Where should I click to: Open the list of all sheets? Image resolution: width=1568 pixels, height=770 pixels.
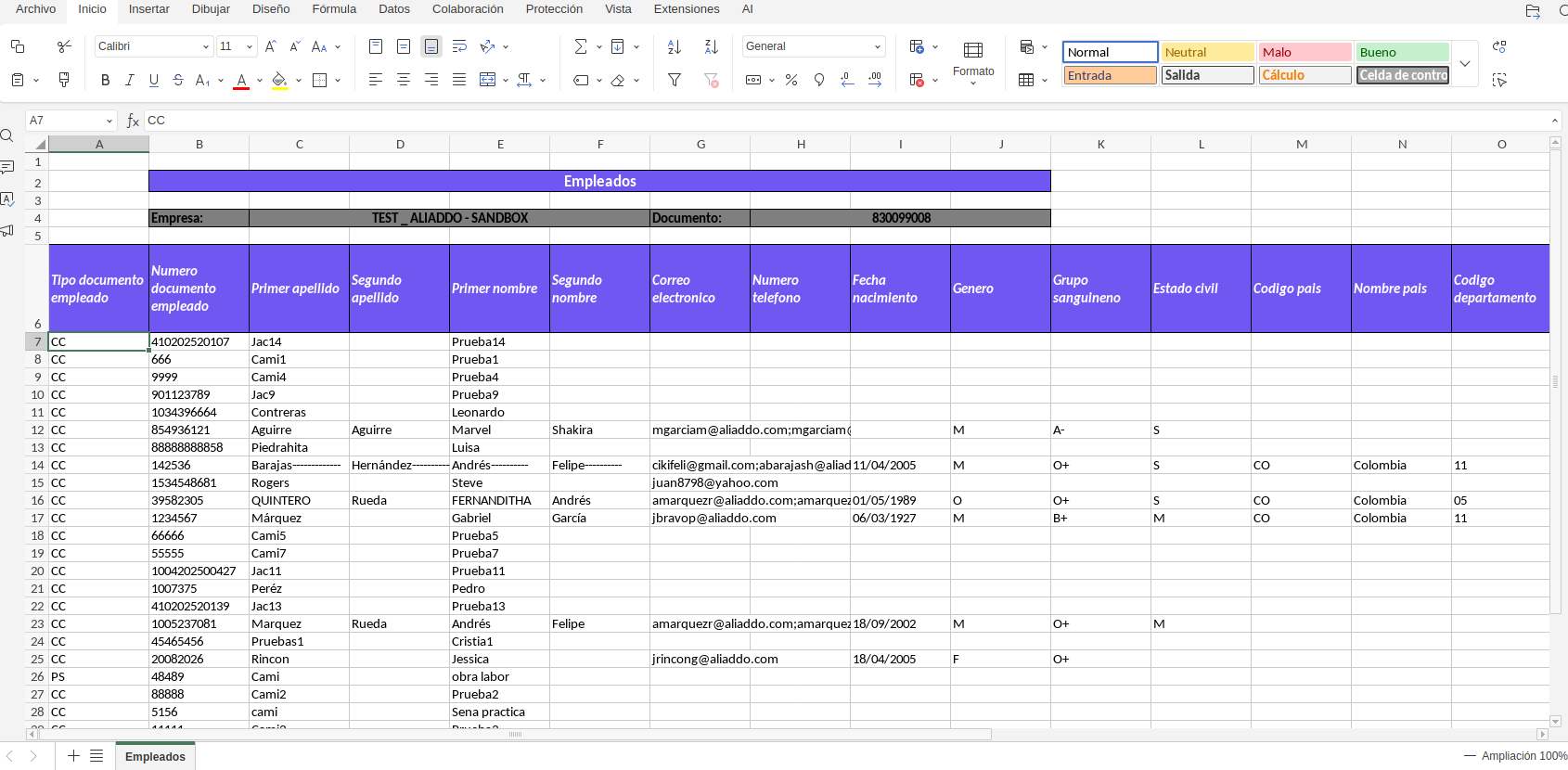pyautogui.click(x=96, y=756)
